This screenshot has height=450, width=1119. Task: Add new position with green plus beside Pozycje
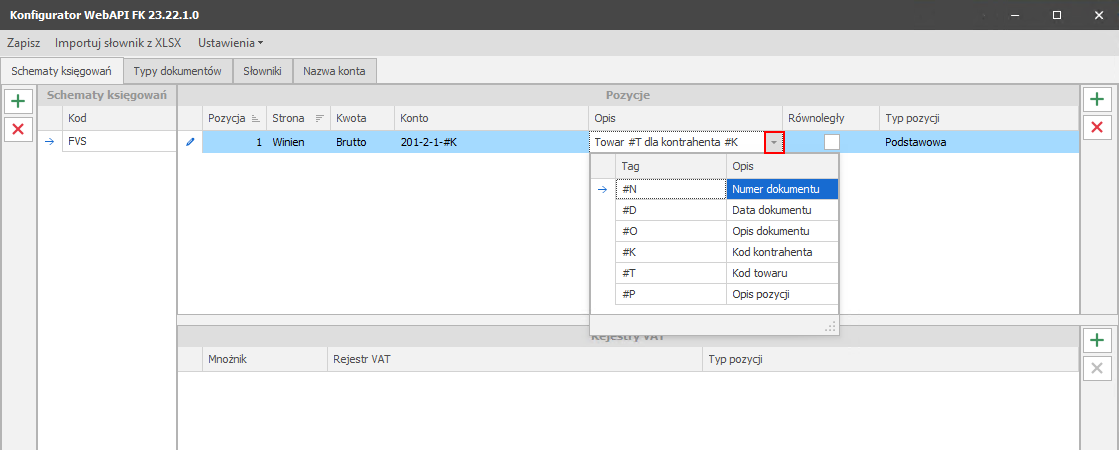click(1097, 100)
